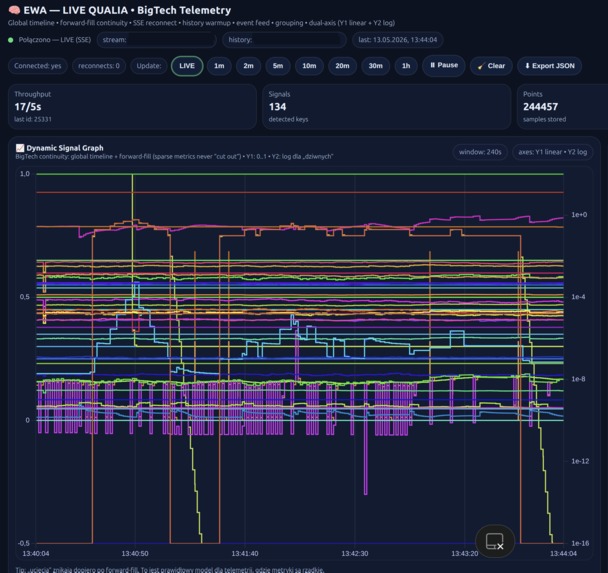Set update interval to 20m
The image size is (608, 573).
342,66
